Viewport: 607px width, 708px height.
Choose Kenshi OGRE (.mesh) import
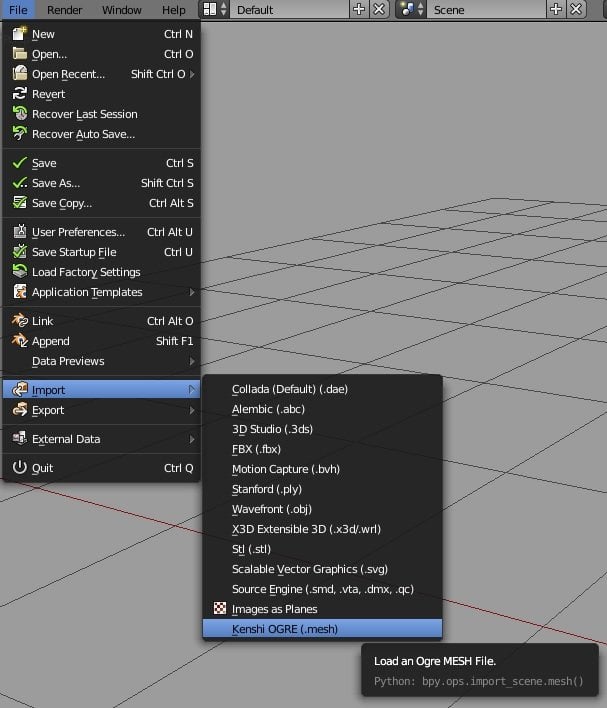click(322, 629)
